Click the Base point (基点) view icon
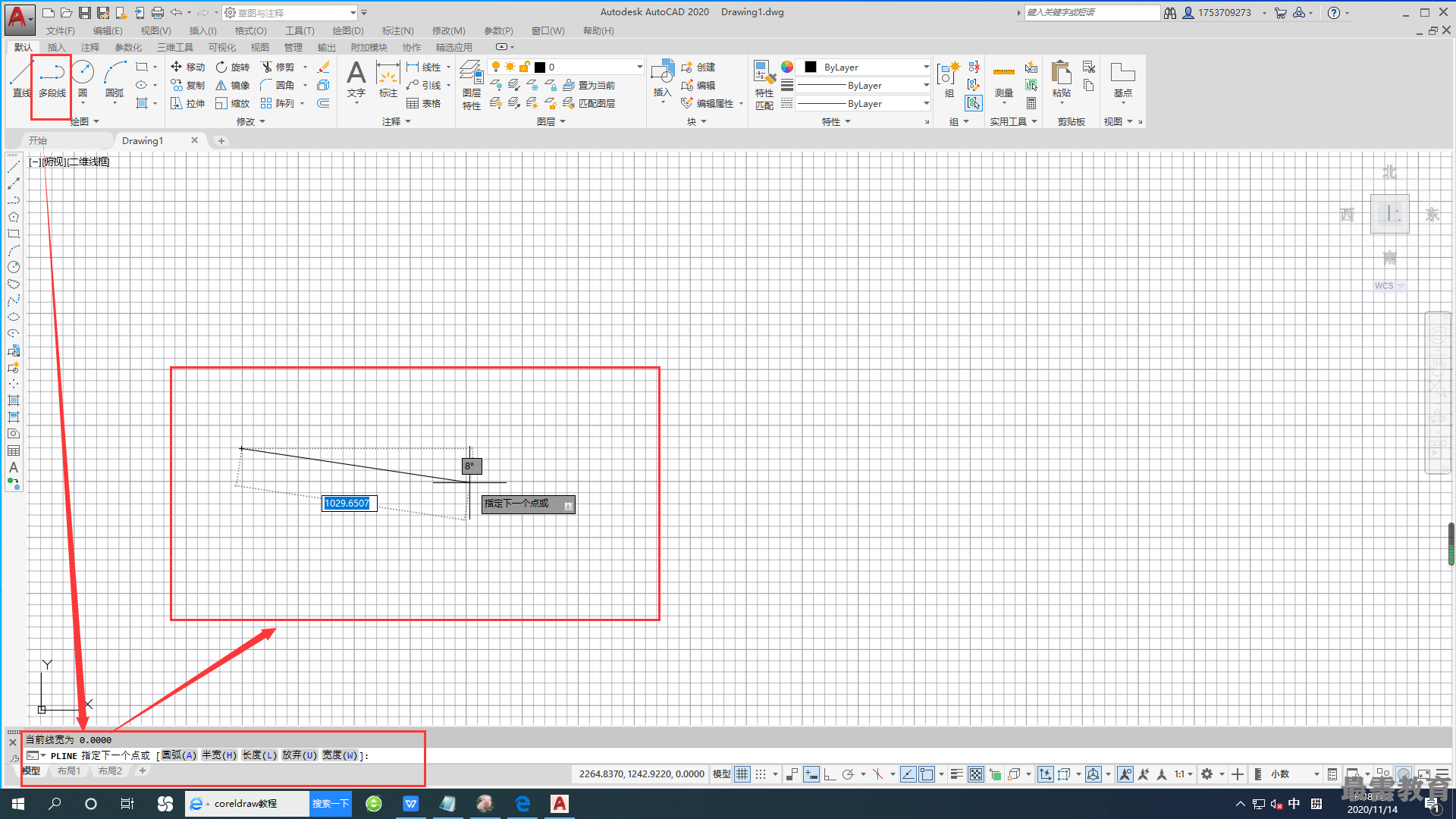Viewport: 1456px width, 819px height. click(1122, 80)
